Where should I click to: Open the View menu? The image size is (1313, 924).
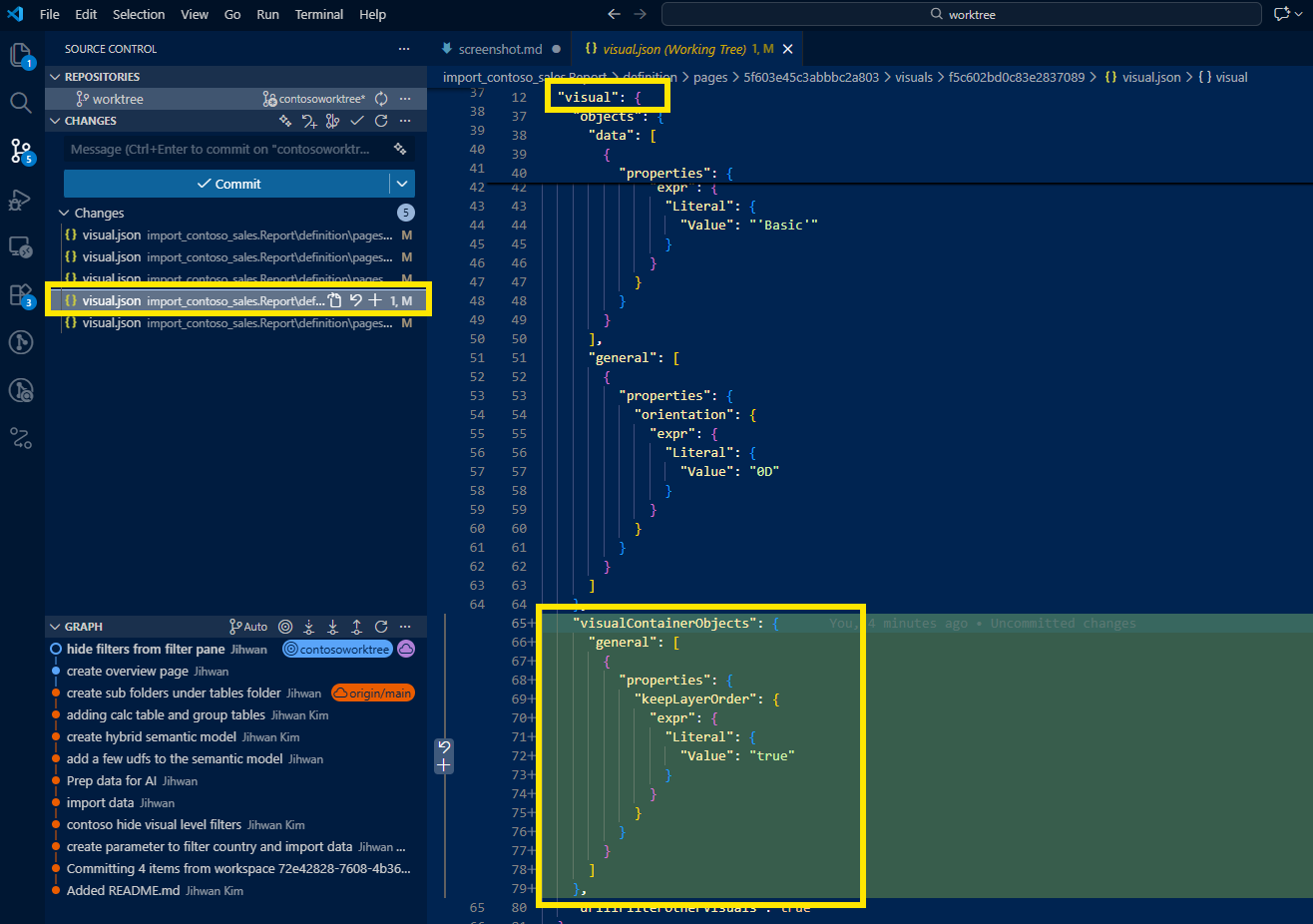(x=195, y=14)
